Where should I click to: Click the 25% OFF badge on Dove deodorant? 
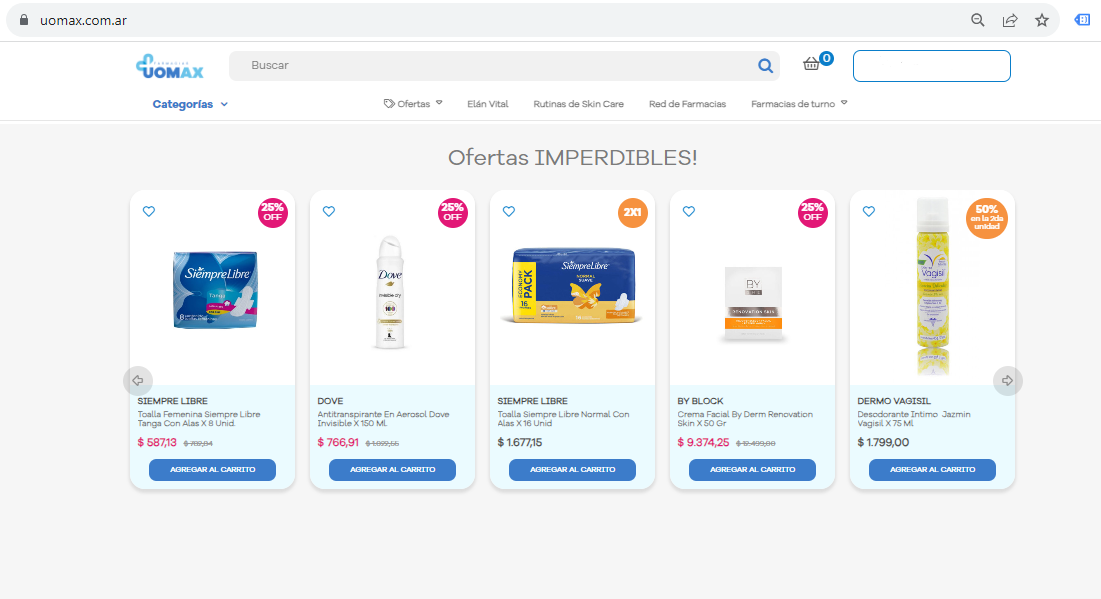tap(453, 213)
